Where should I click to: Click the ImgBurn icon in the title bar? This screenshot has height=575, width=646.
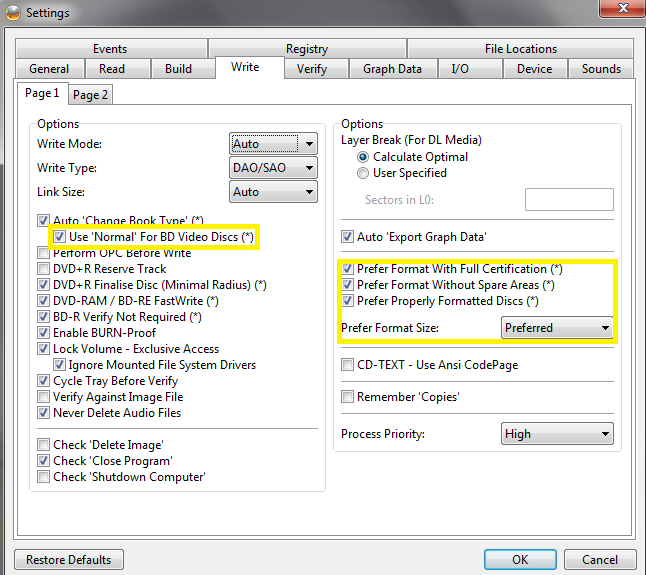[x=13, y=13]
